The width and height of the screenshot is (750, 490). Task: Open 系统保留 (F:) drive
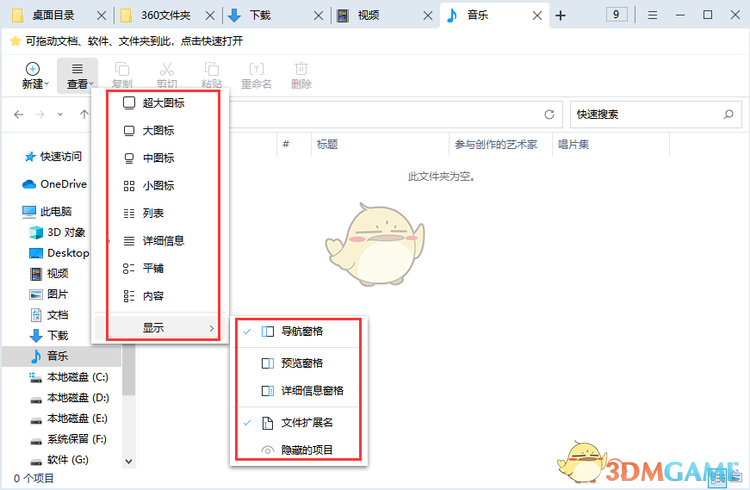(x=68, y=439)
